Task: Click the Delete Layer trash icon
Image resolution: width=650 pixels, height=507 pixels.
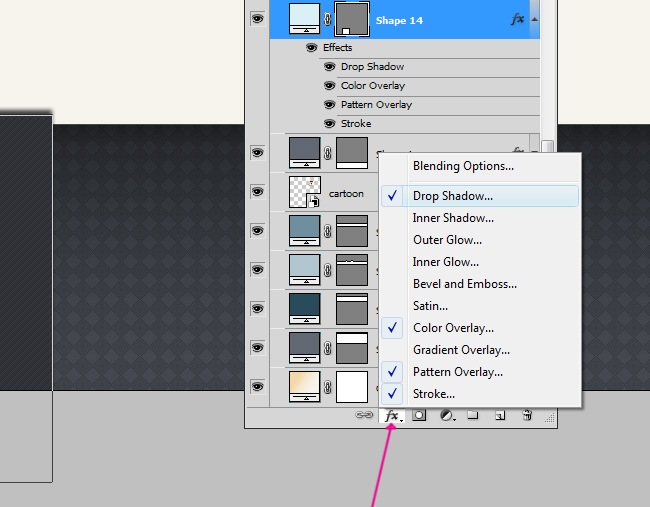Action: (x=526, y=416)
